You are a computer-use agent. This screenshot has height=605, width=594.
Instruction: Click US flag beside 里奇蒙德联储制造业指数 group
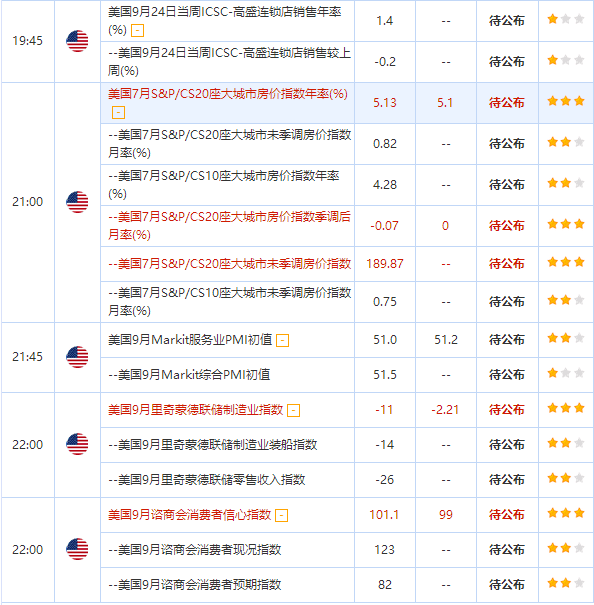pos(77,444)
